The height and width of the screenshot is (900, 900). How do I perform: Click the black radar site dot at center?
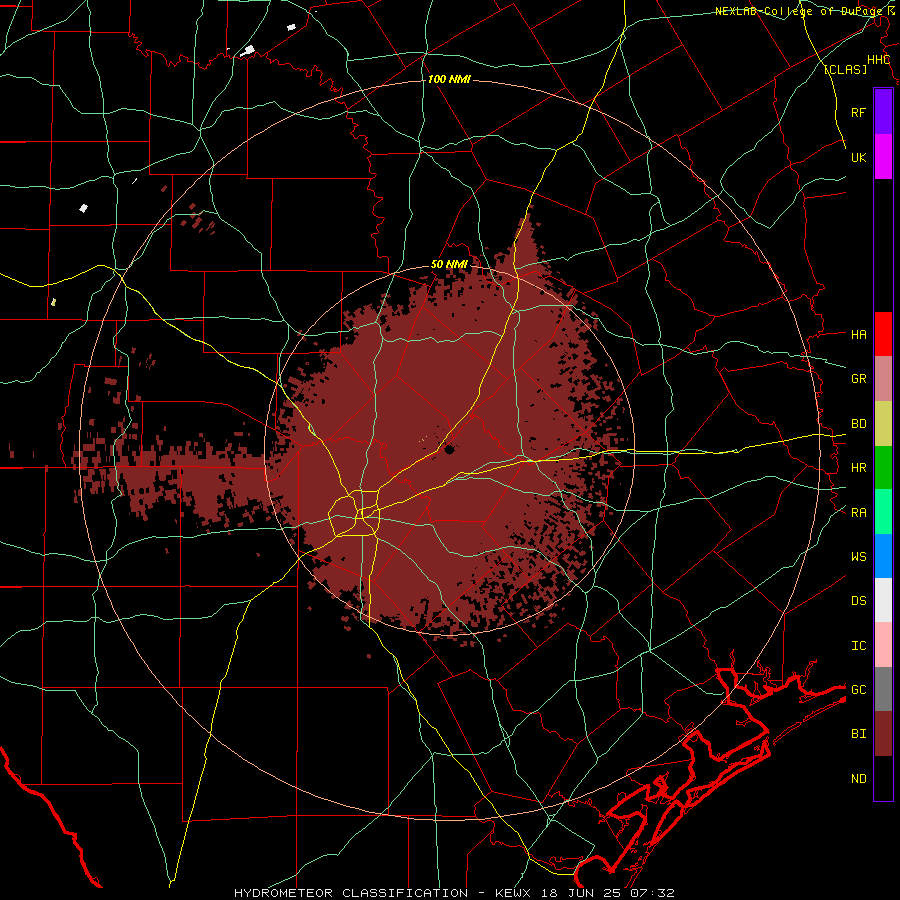coord(449,449)
